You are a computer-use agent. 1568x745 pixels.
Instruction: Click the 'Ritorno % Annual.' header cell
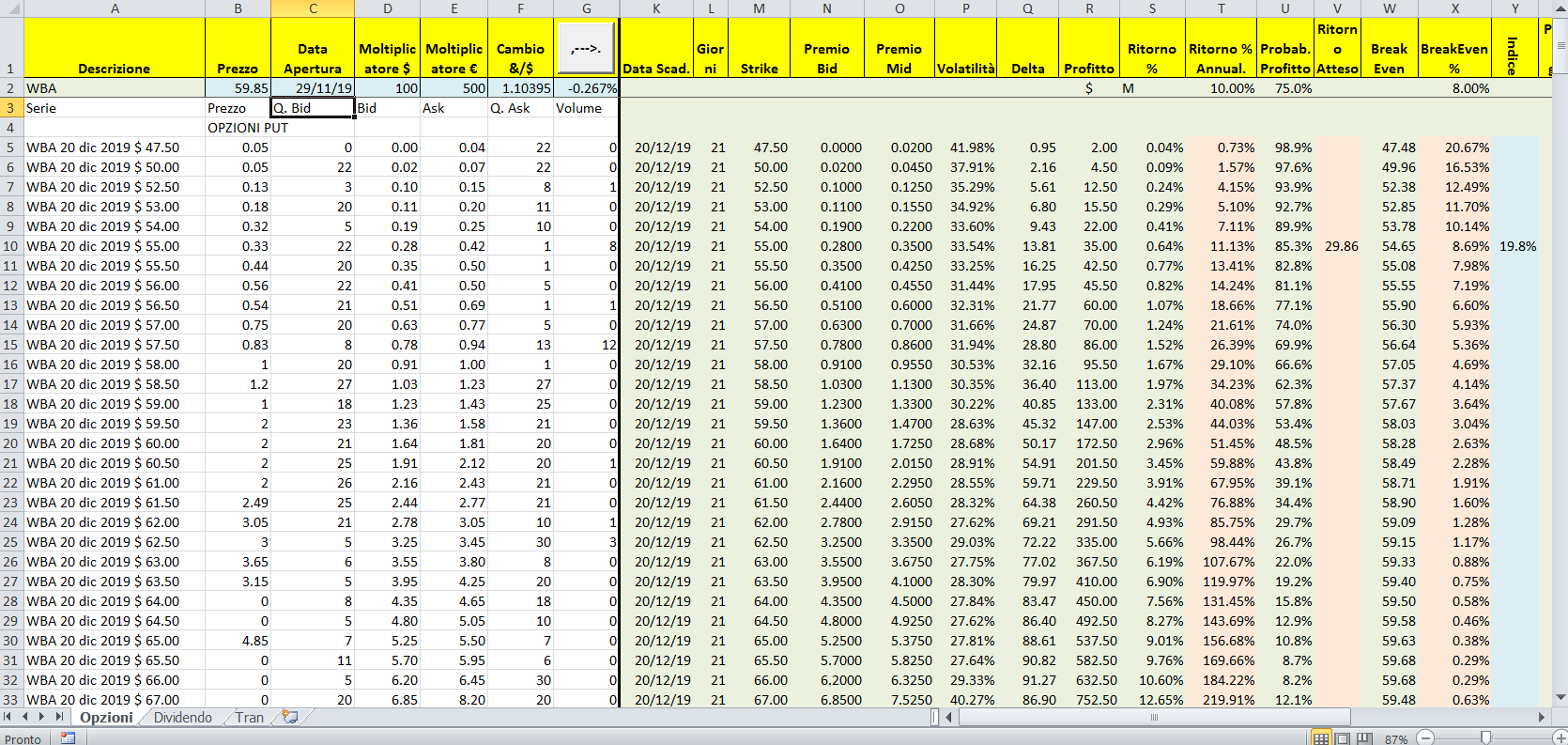1221,48
